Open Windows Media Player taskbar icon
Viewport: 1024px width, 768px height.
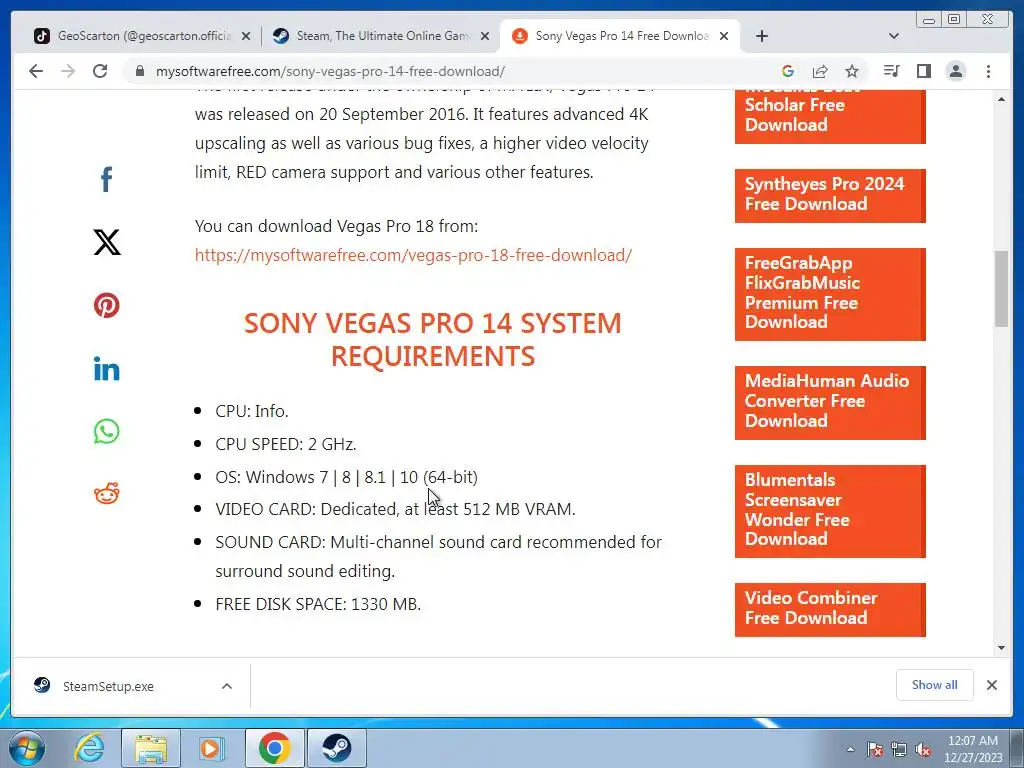coord(212,748)
